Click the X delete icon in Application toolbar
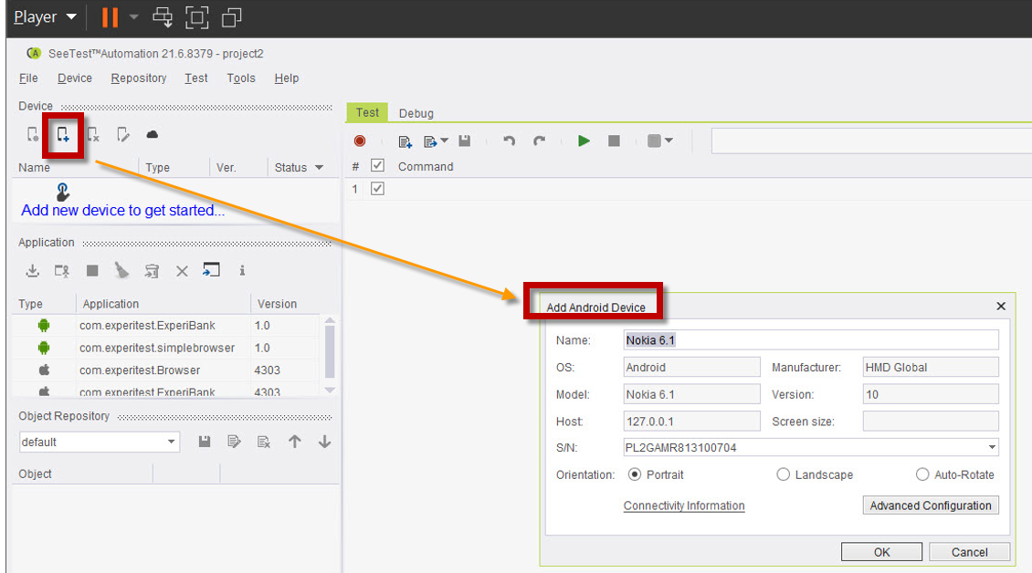The width and height of the screenshot is (1032, 573). click(182, 271)
